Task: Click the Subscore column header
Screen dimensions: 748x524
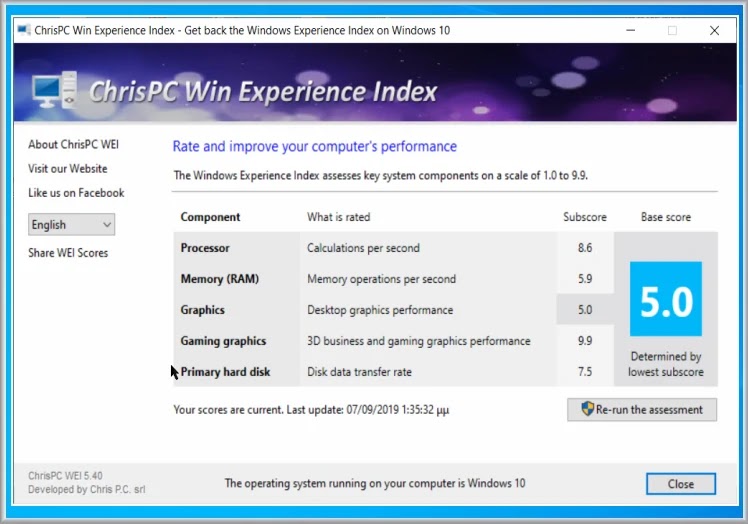Action: tap(585, 217)
